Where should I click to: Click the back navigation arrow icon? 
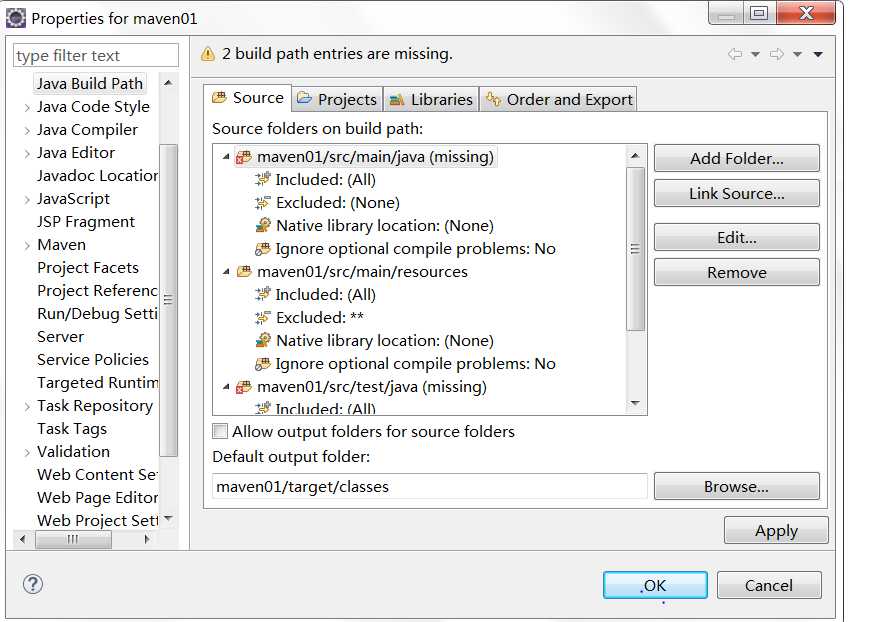point(735,54)
